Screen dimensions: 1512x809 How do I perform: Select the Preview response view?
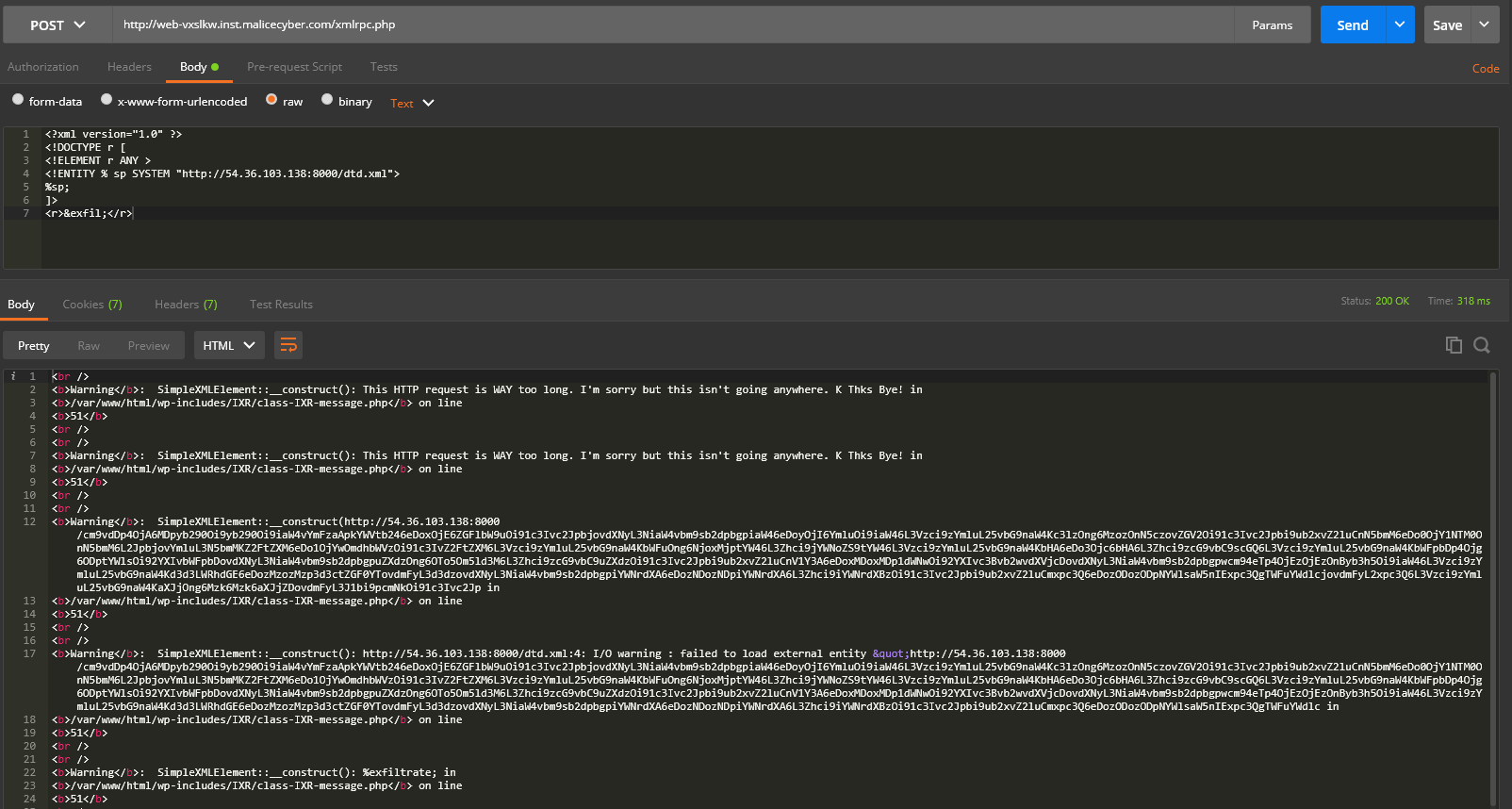149,346
